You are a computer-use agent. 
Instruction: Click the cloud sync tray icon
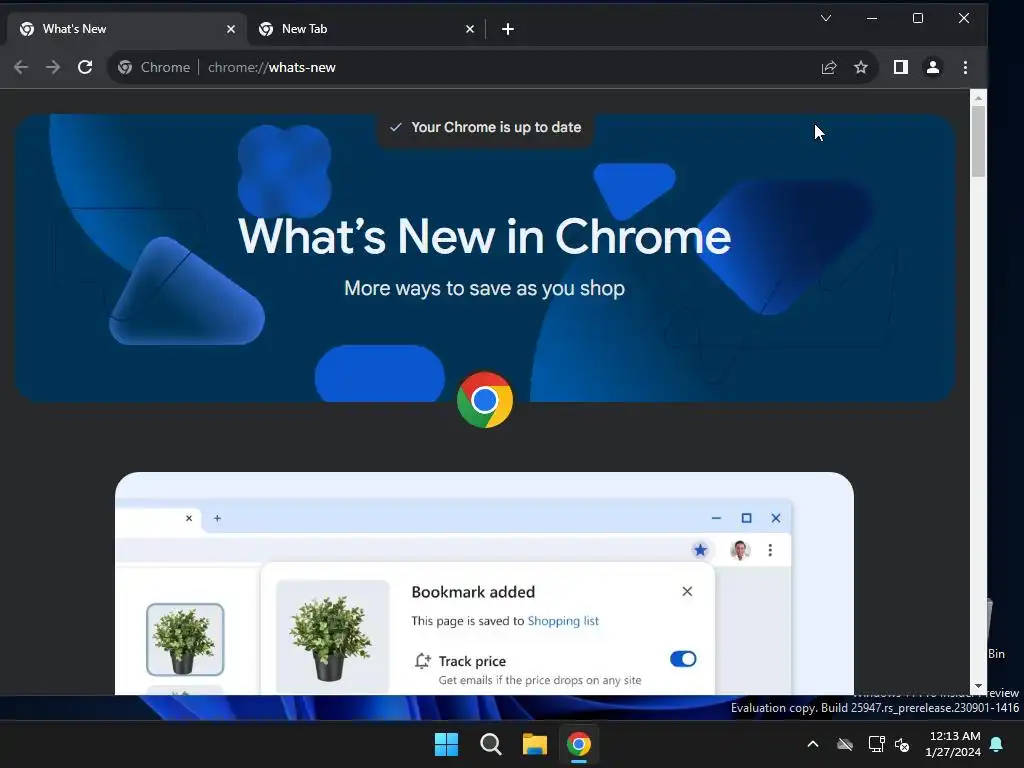click(845, 744)
